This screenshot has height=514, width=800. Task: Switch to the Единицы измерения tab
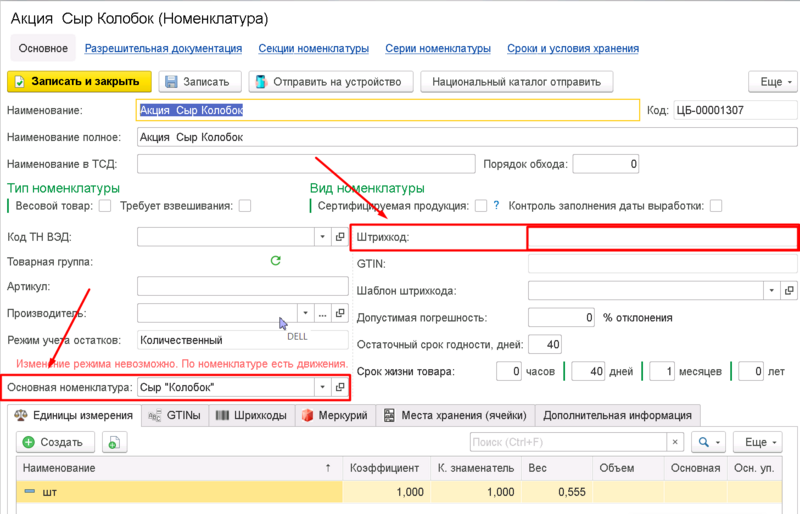click(74, 415)
